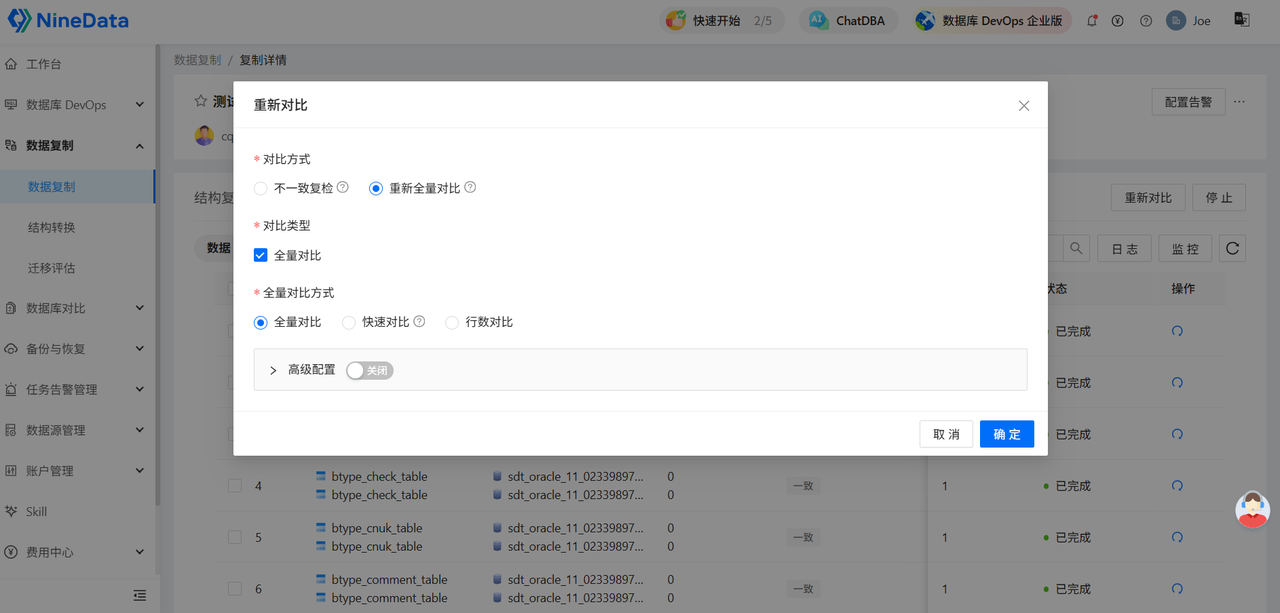
Task: Click the refresh icon beside the 监控 button
Action: (x=1232, y=248)
